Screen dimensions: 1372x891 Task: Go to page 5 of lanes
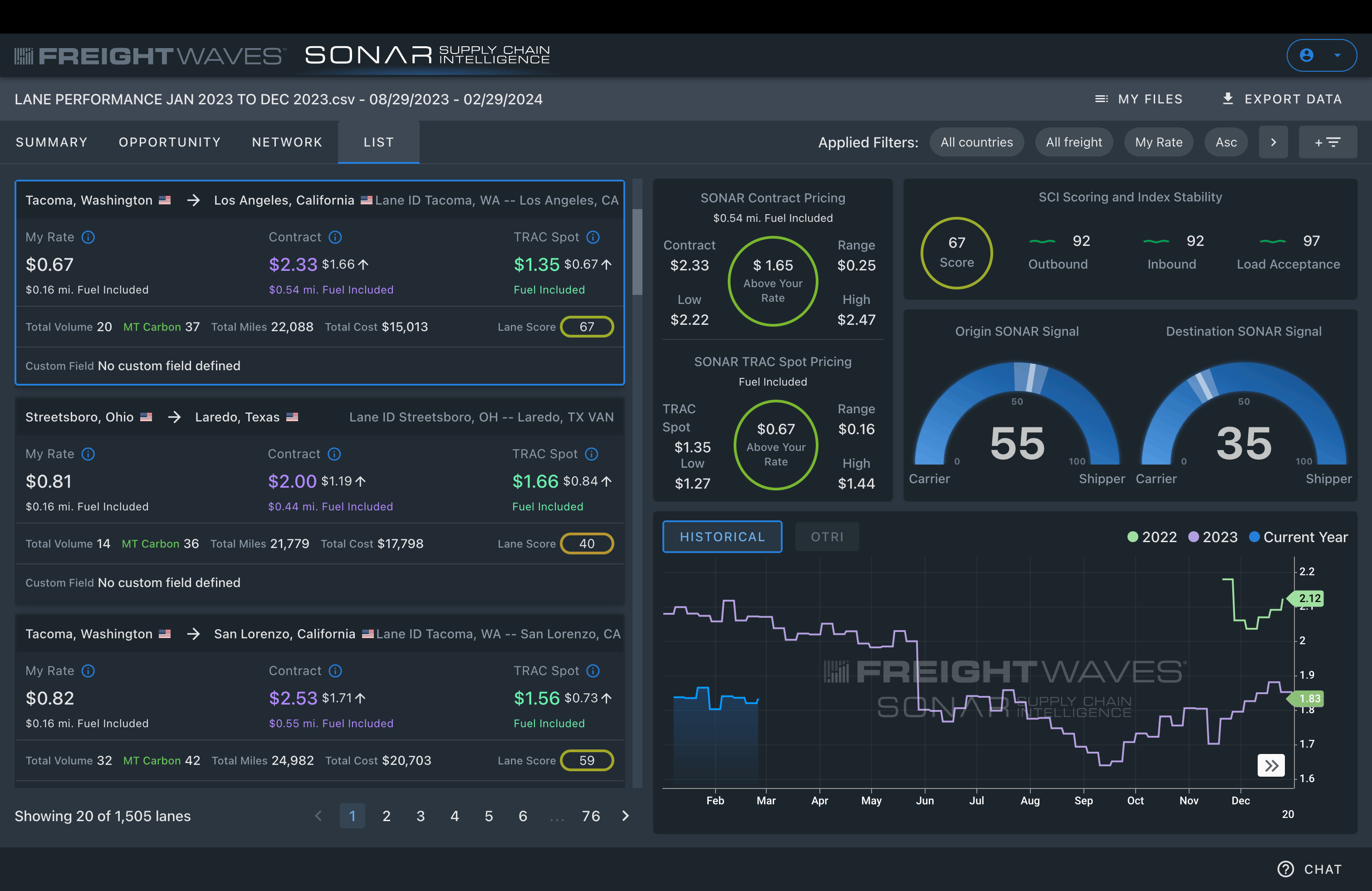click(x=488, y=816)
